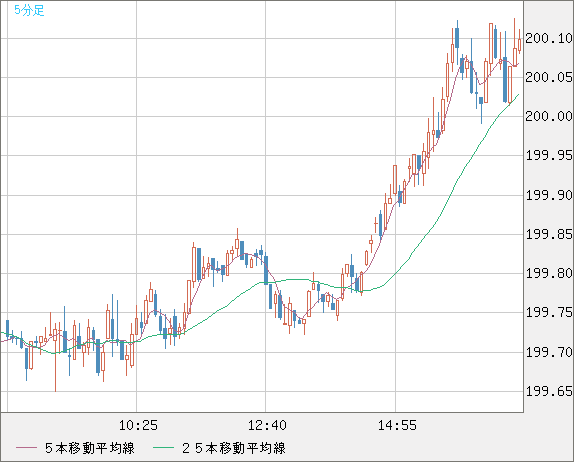Click the 200.10 price axis label
The width and height of the screenshot is (574, 462).
click(549, 38)
